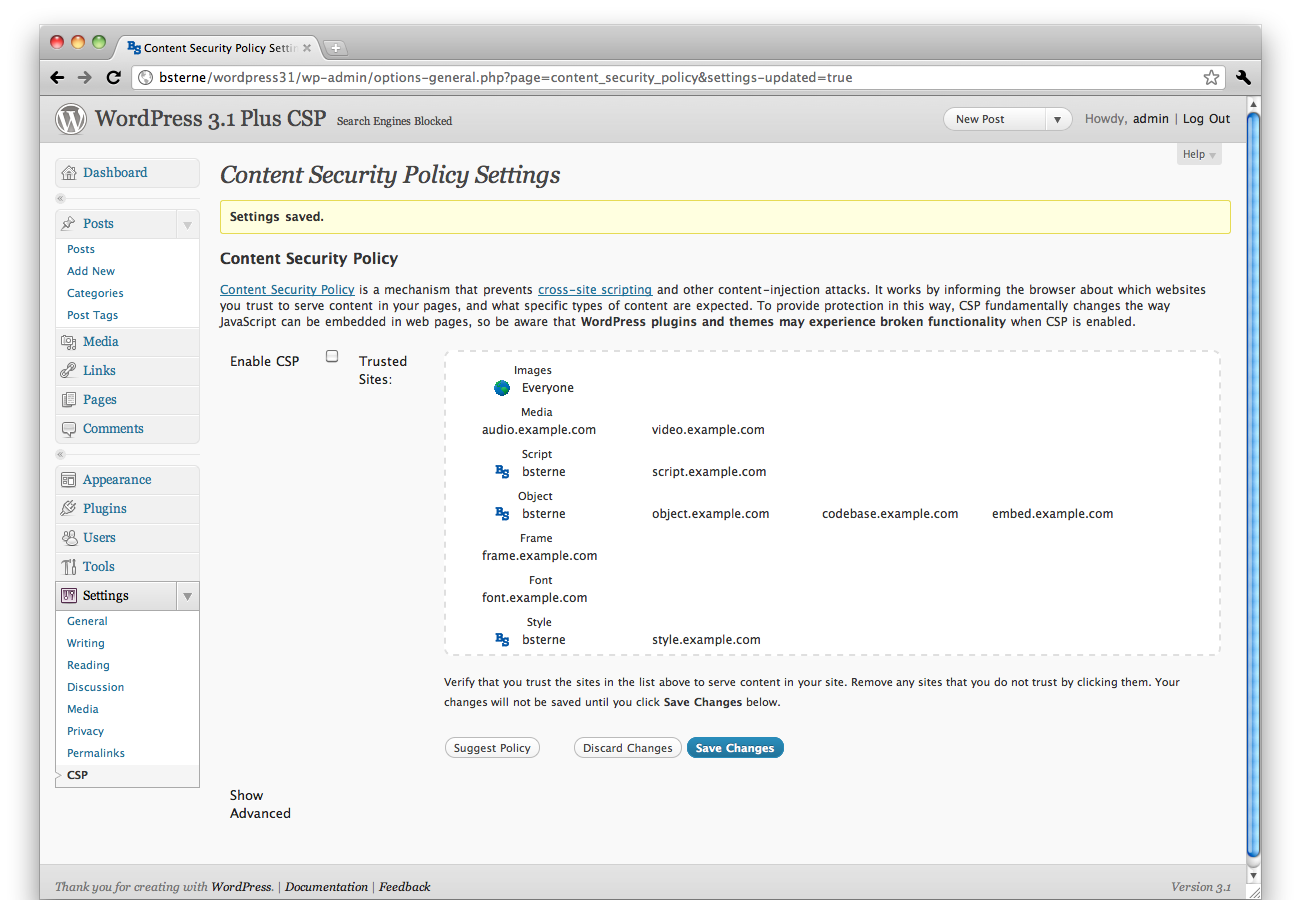
Task: Remove video.example.com from trusted sites
Action: tap(708, 430)
